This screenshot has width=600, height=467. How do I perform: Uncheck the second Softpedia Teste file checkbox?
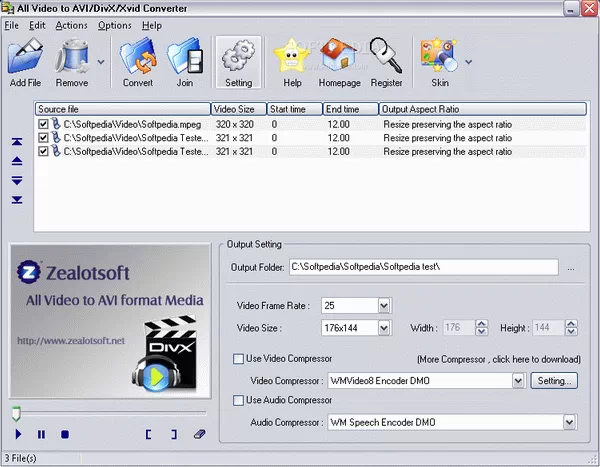(x=43, y=138)
